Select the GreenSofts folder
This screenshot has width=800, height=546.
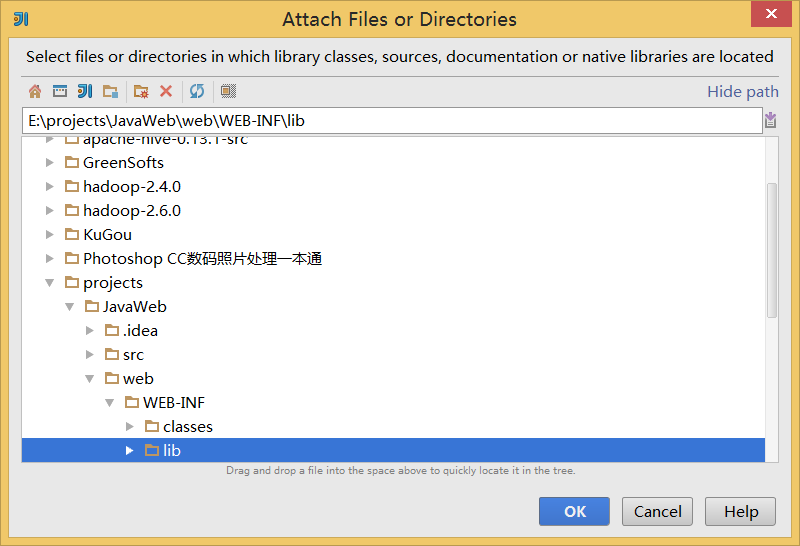coord(114,163)
